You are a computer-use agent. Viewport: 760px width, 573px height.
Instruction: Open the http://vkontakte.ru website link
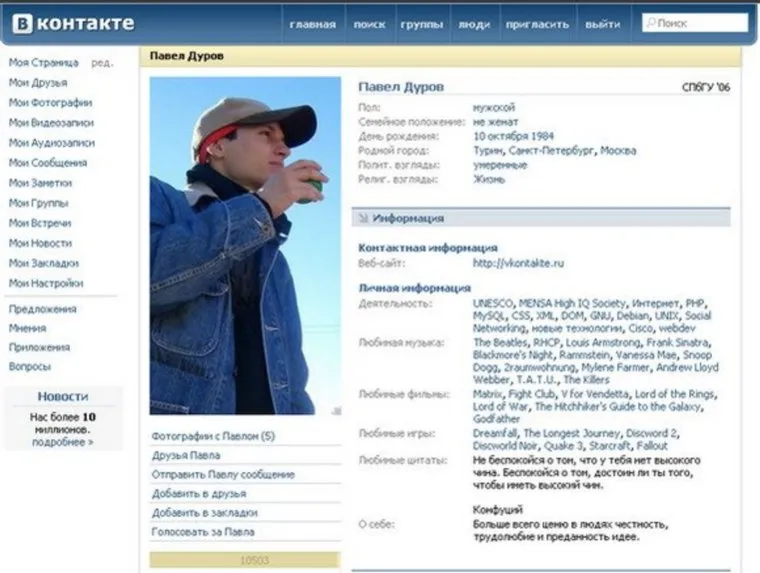click(518, 263)
